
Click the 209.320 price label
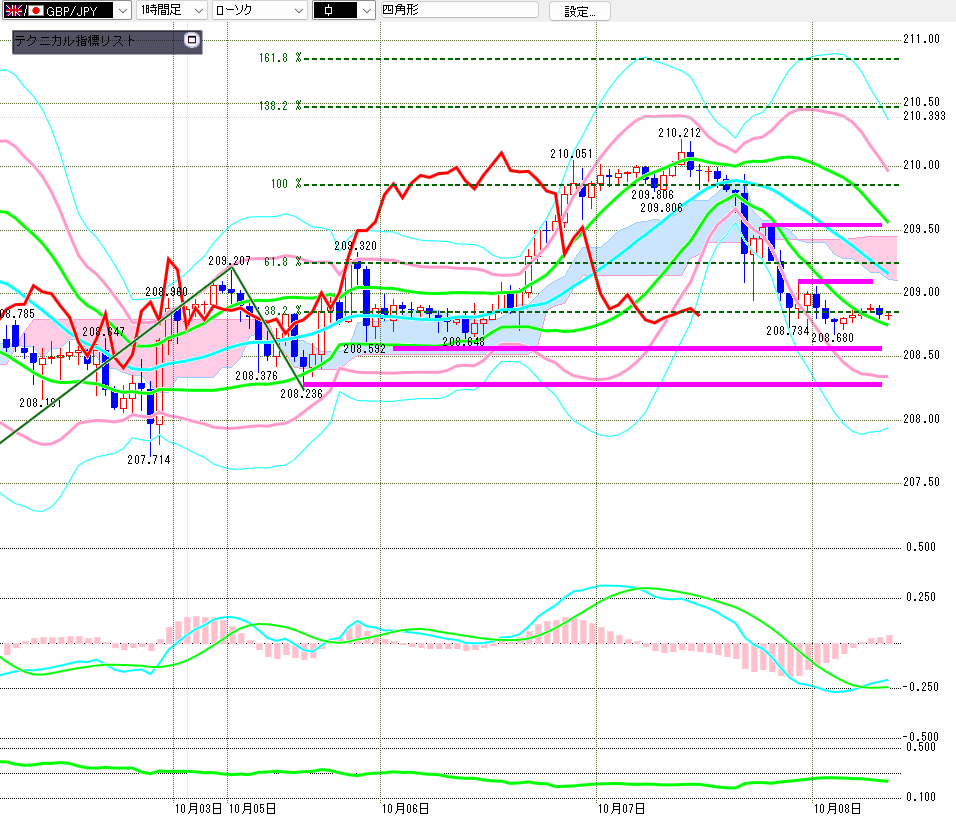(x=355, y=246)
